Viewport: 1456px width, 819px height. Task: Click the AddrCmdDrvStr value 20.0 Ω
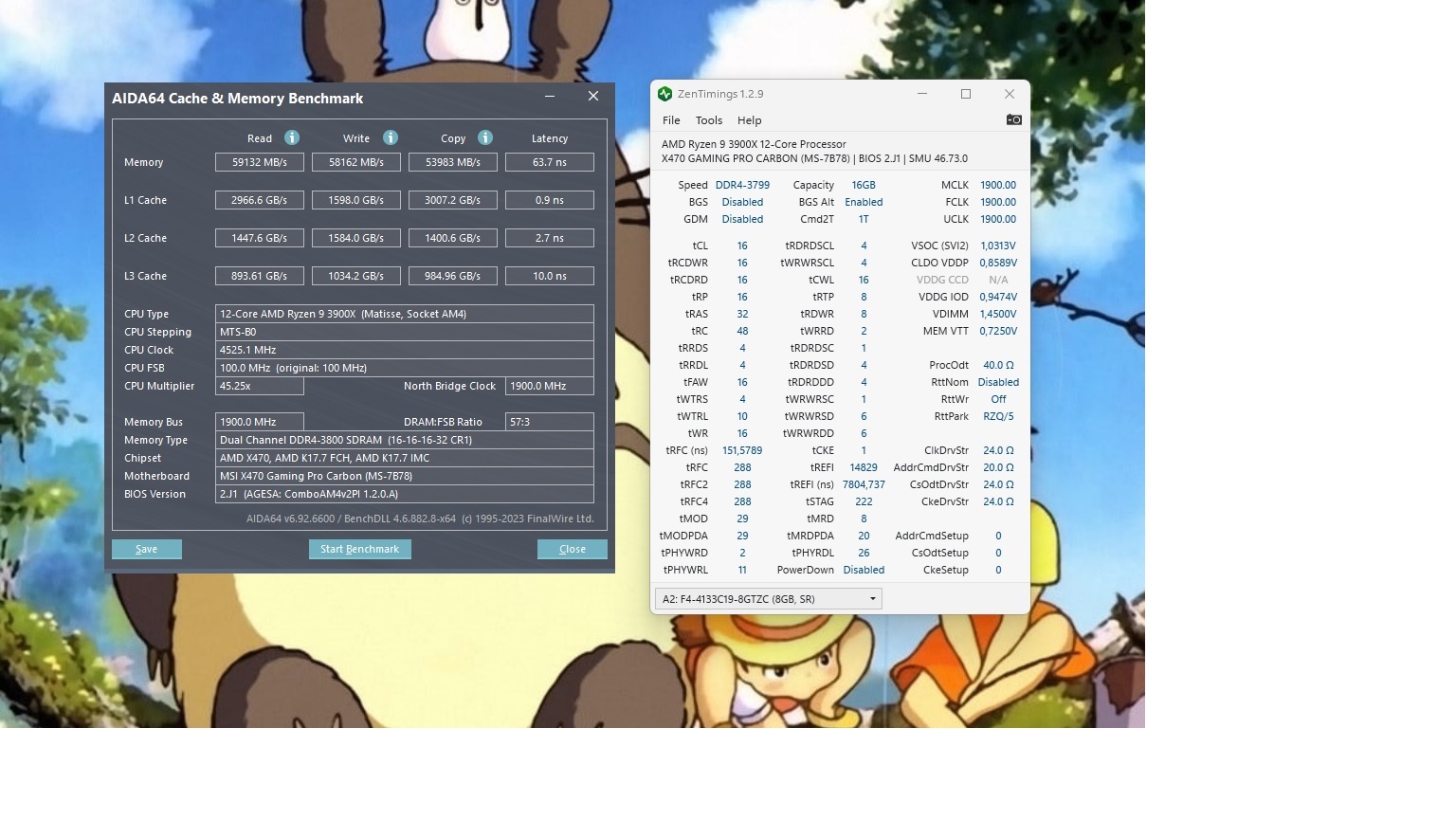tap(998, 467)
